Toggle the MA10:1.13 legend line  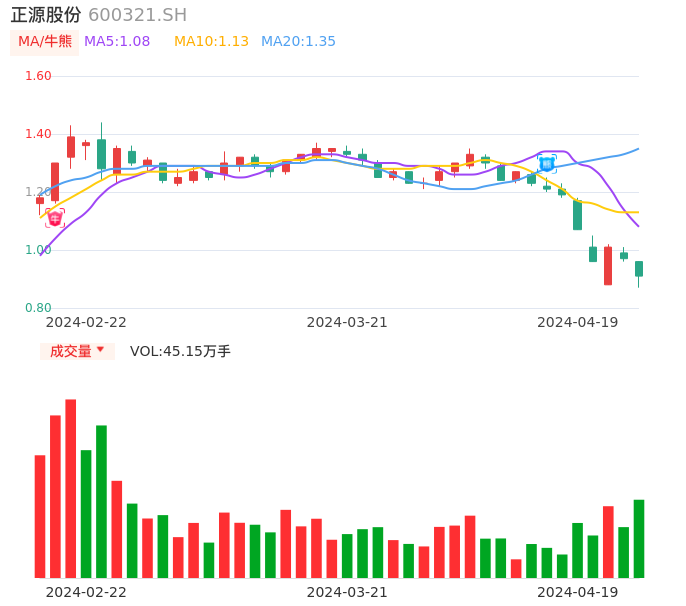[x=211, y=42]
